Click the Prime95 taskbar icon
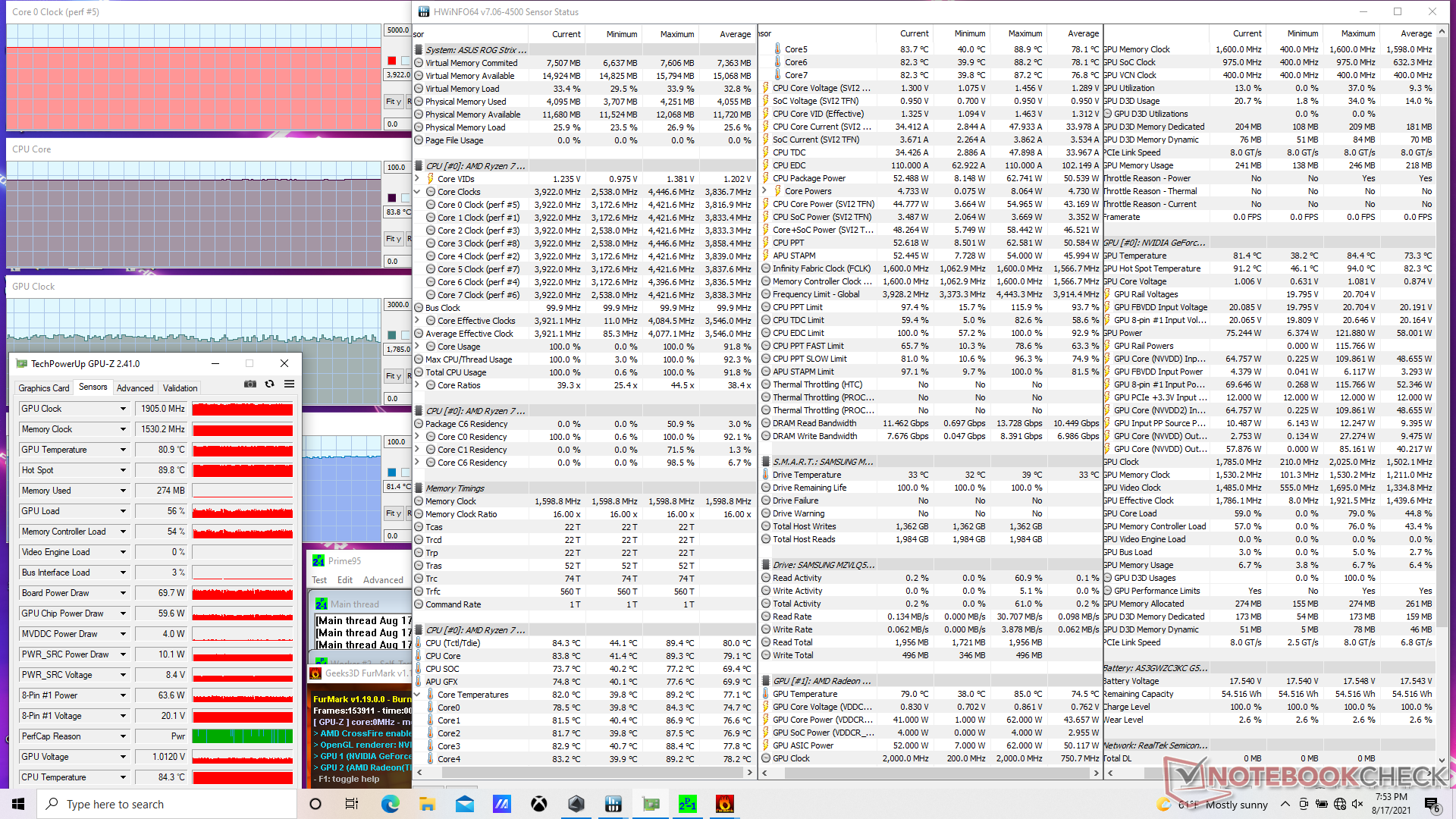The height and width of the screenshot is (819, 1456). pos(687,804)
